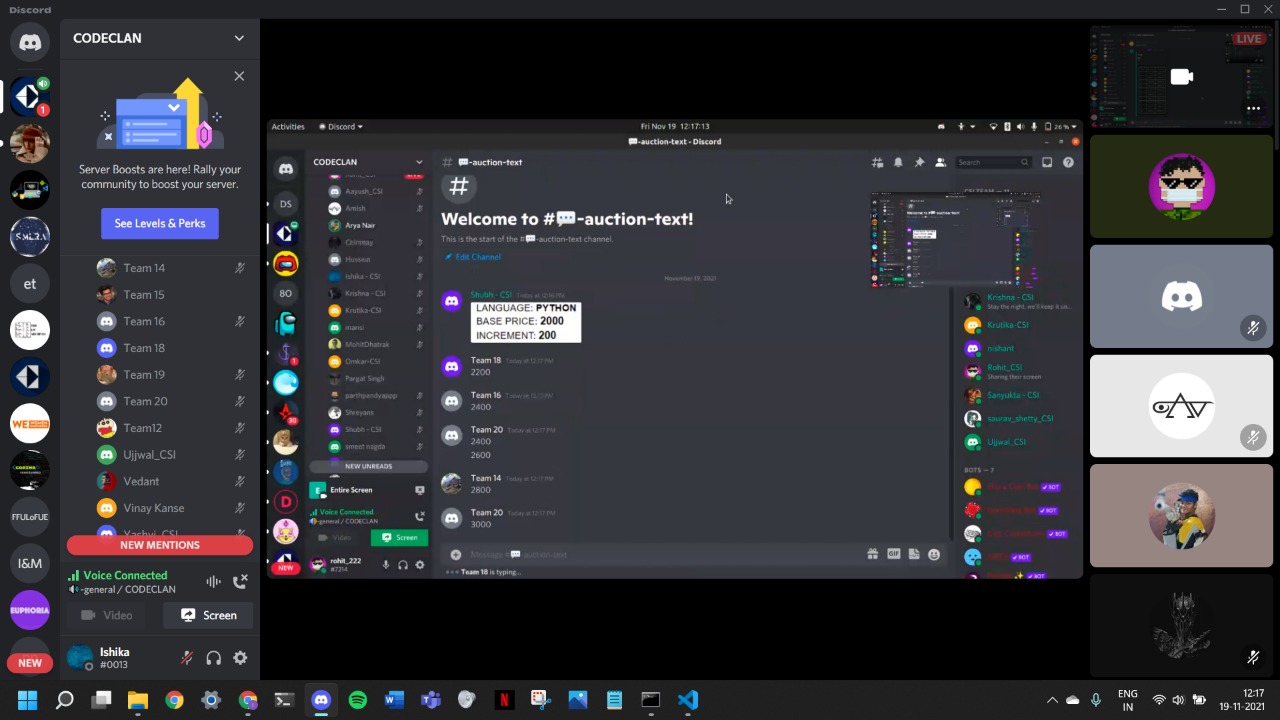The height and width of the screenshot is (720, 1280).
Task: Open more options on LIVE preview tile
Action: [x=1253, y=108]
